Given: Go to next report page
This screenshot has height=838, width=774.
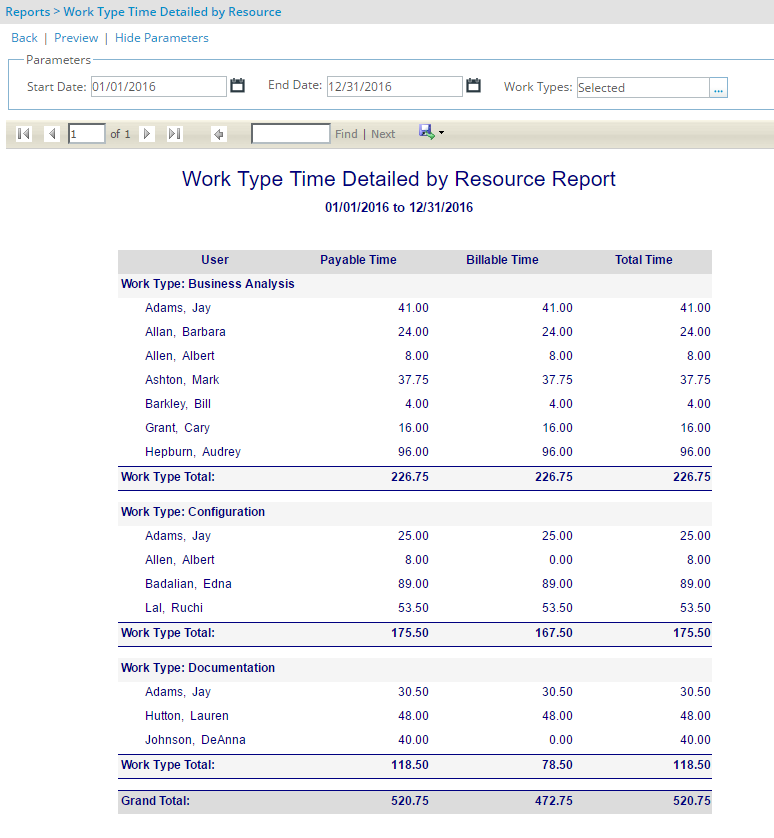Looking at the screenshot, I should click(x=146, y=134).
